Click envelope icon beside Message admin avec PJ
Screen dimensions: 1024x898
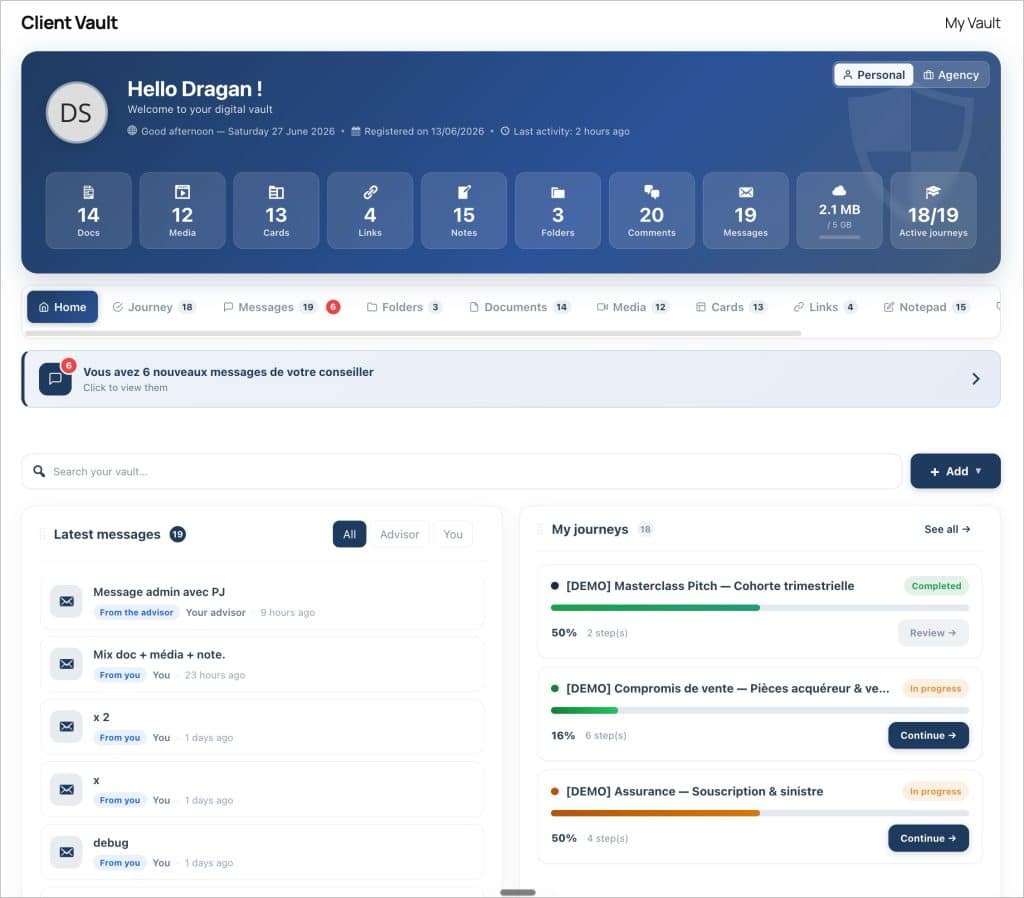67,601
